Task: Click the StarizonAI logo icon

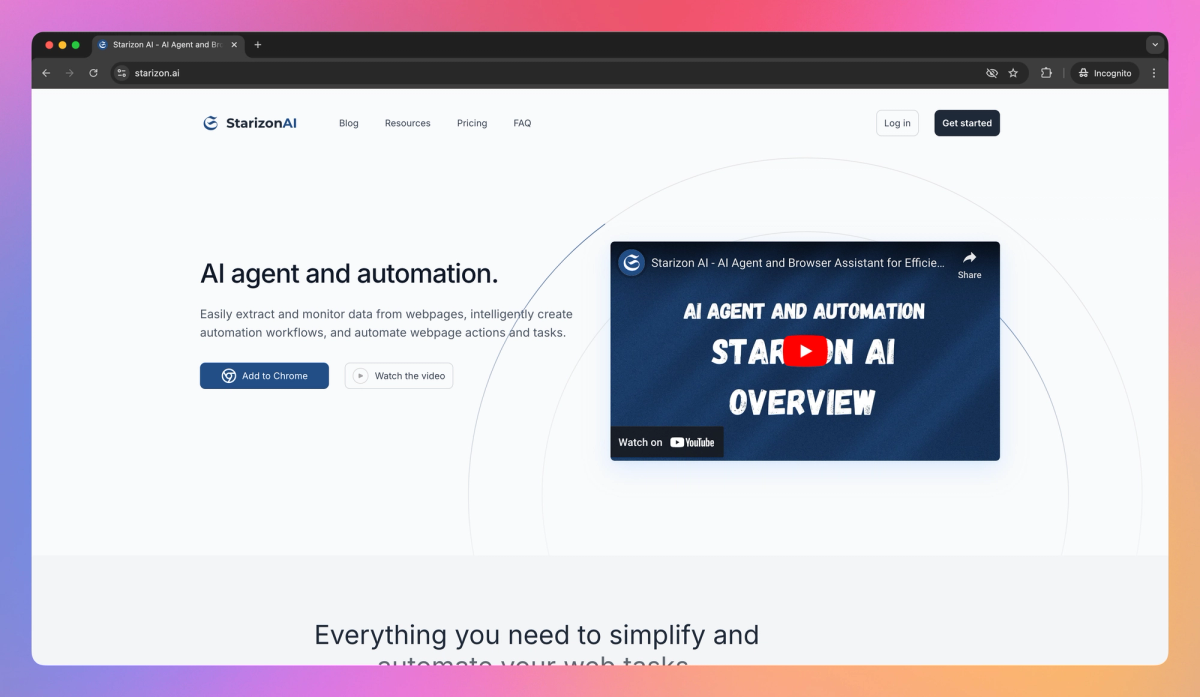Action: [210, 122]
